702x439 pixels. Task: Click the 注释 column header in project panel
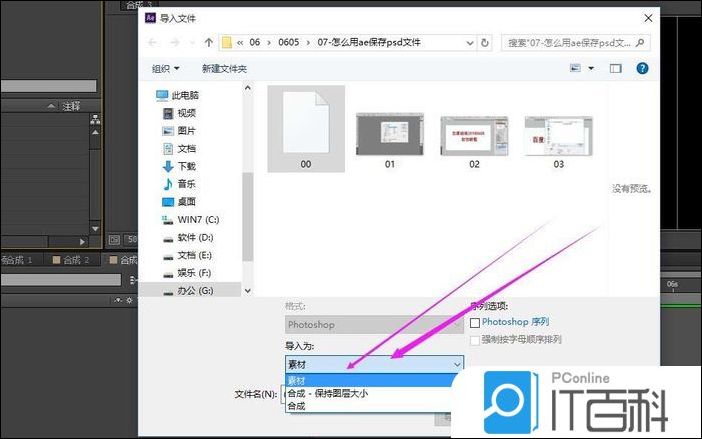71,106
